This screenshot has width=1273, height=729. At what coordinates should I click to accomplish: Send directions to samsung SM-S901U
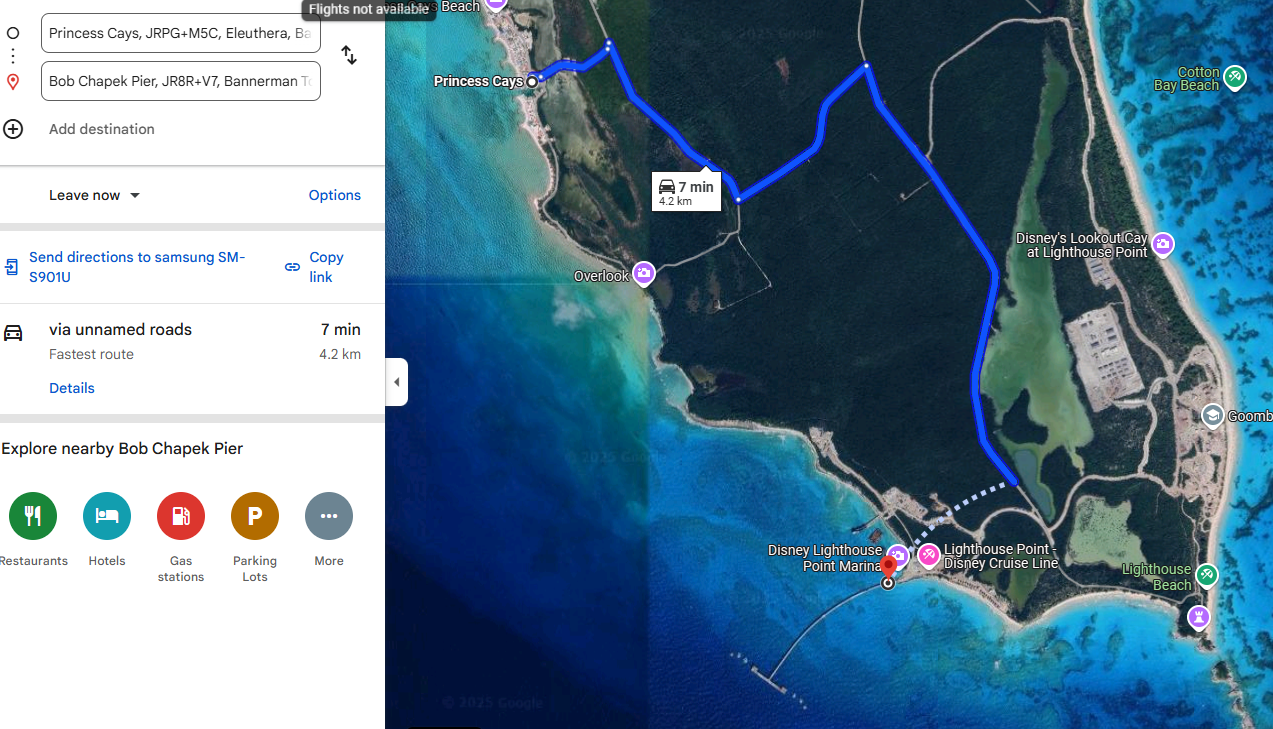[136, 267]
